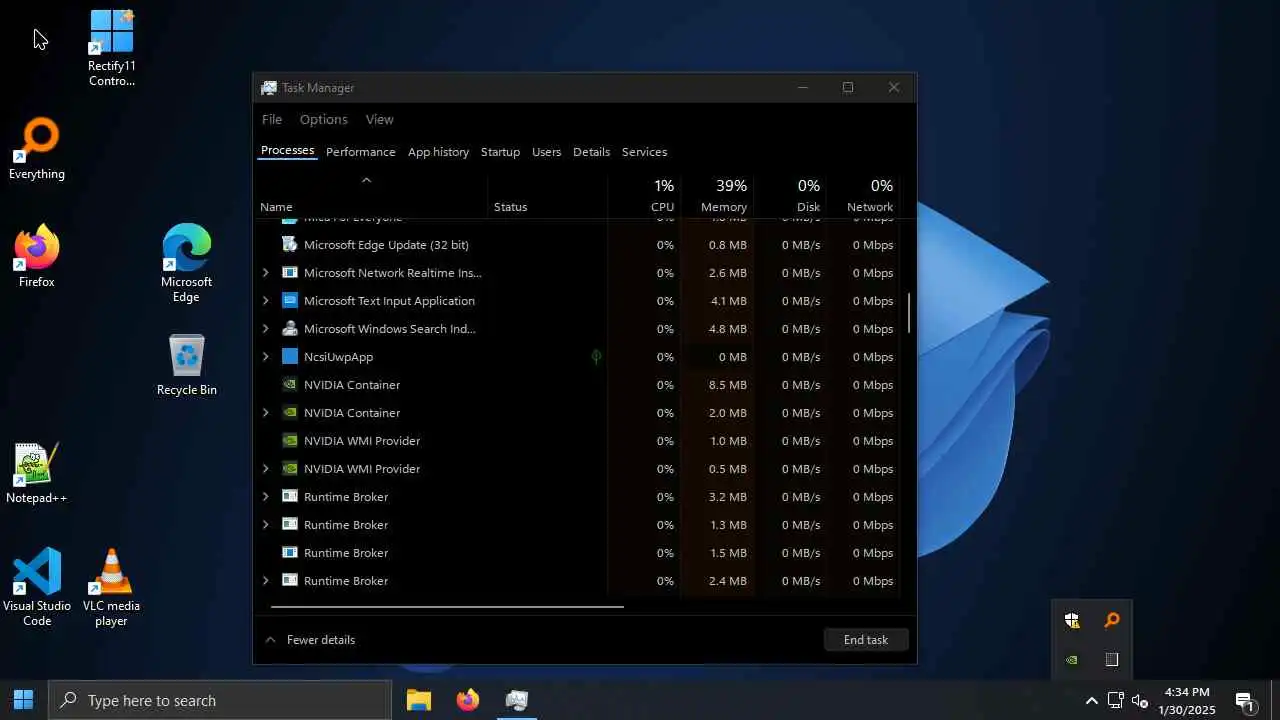Click the Task Manager taskbar button
1280x720 pixels.
click(x=517, y=700)
